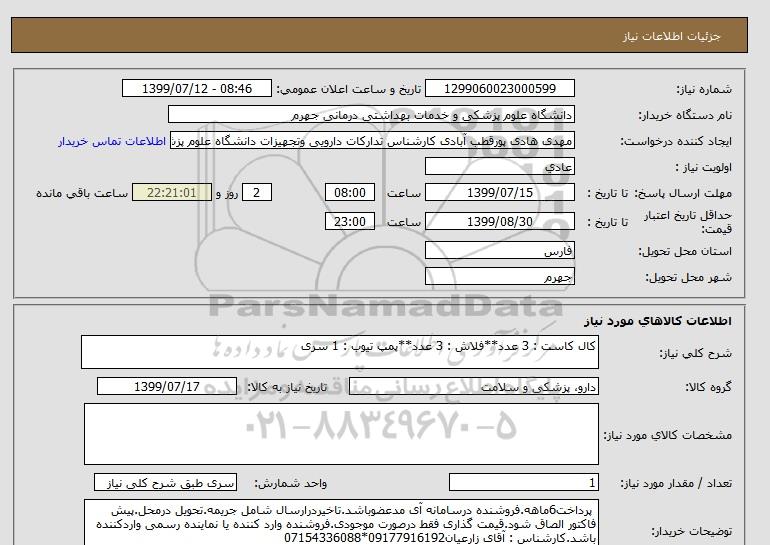Click the need number field 1299060023000599
Viewport: 770px width, 545px height.
[x=499, y=88]
